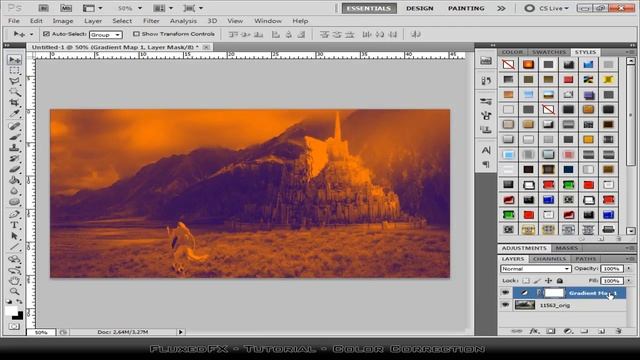Open the Auto-Select Group dropdown
The height and width of the screenshot is (360, 640).
pos(106,35)
